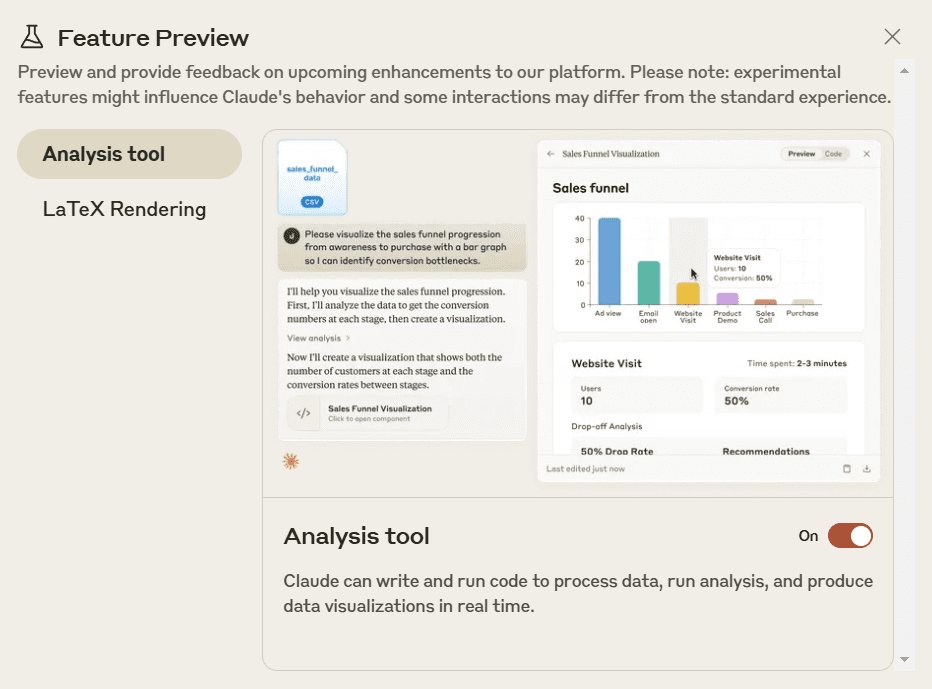Click the blue Ad view bar
Image resolution: width=932 pixels, height=689 pixels.
click(609, 261)
